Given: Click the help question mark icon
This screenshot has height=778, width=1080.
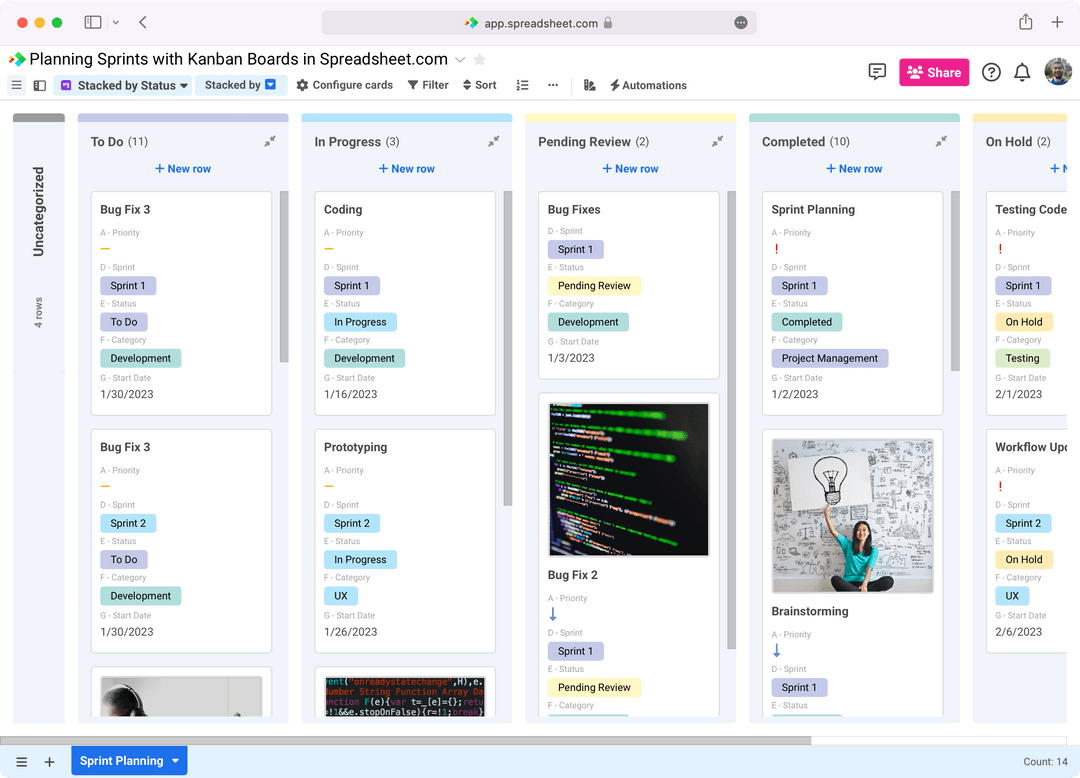Looking at the screenshot, I should pos(990,72).
